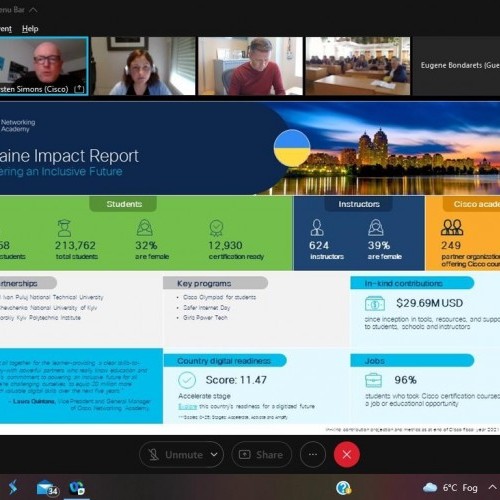This screenshot has height=500, width=500.
Task: Click the 6°C Fog weather widget
Action: tap(450, 488)
